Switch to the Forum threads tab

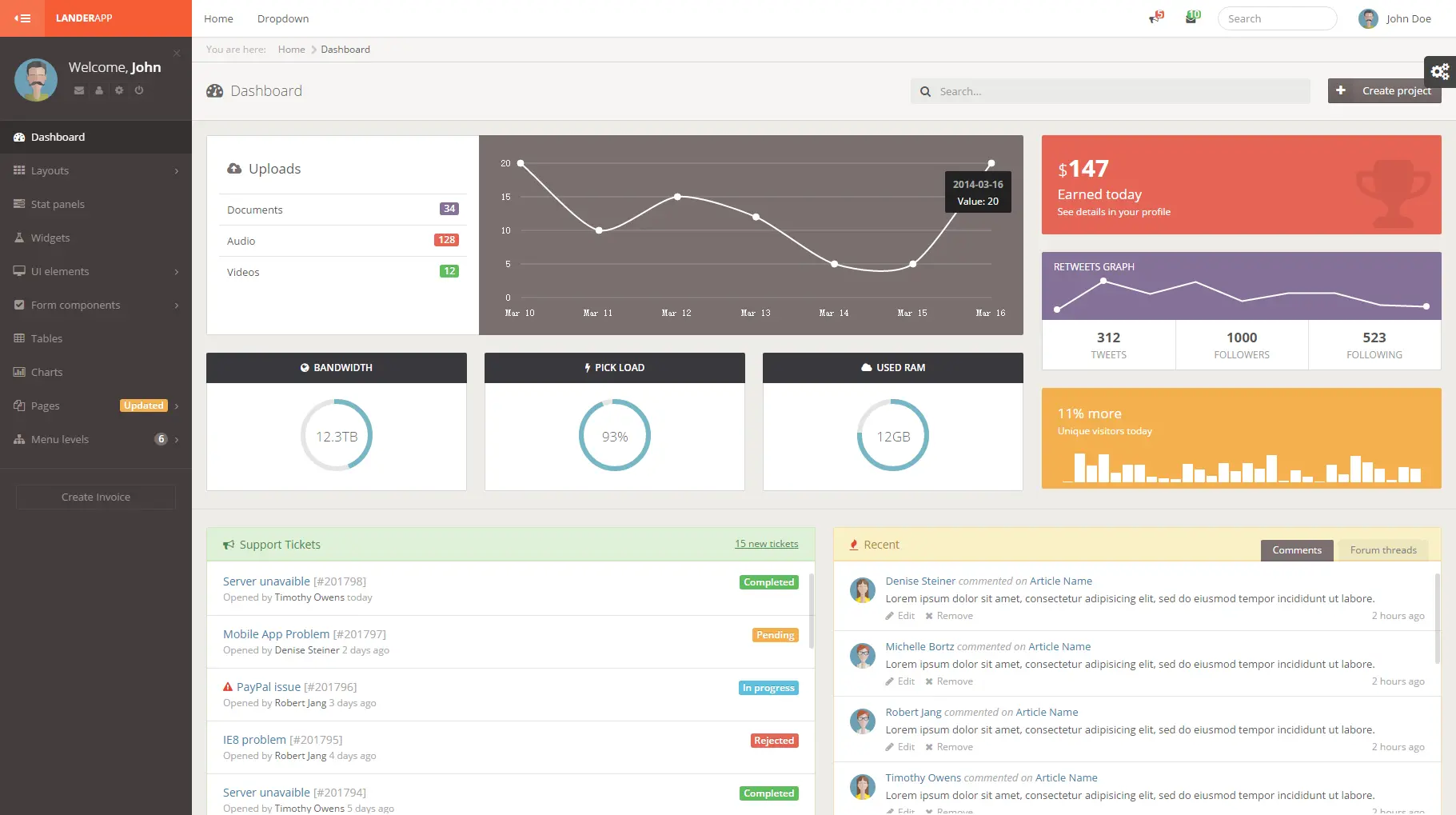coord(1383,550)
